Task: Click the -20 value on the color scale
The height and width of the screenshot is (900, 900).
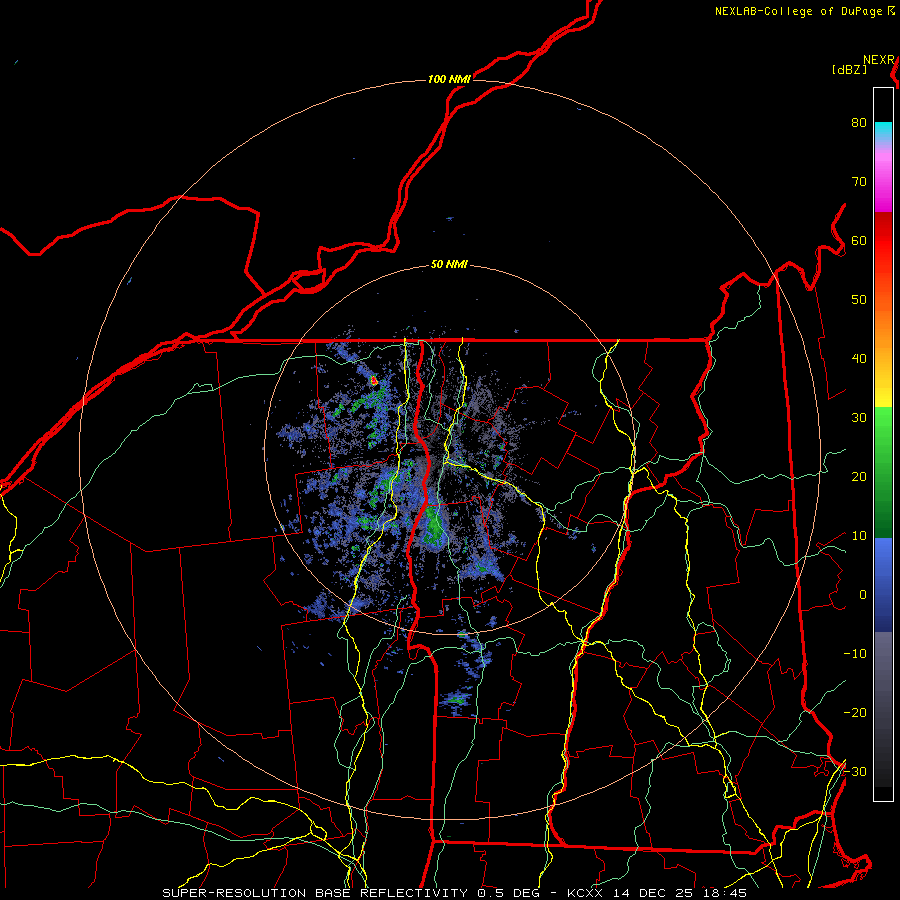Action: (855, 712)
